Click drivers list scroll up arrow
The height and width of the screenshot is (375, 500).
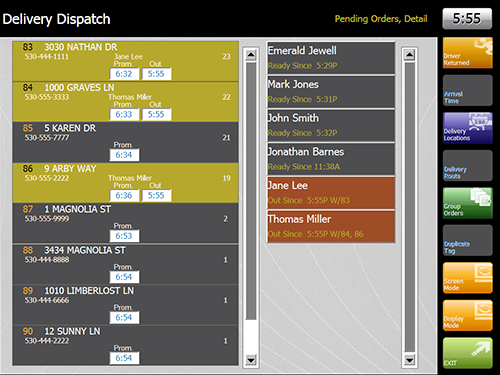pyautogui.click(x=410, y=55)
